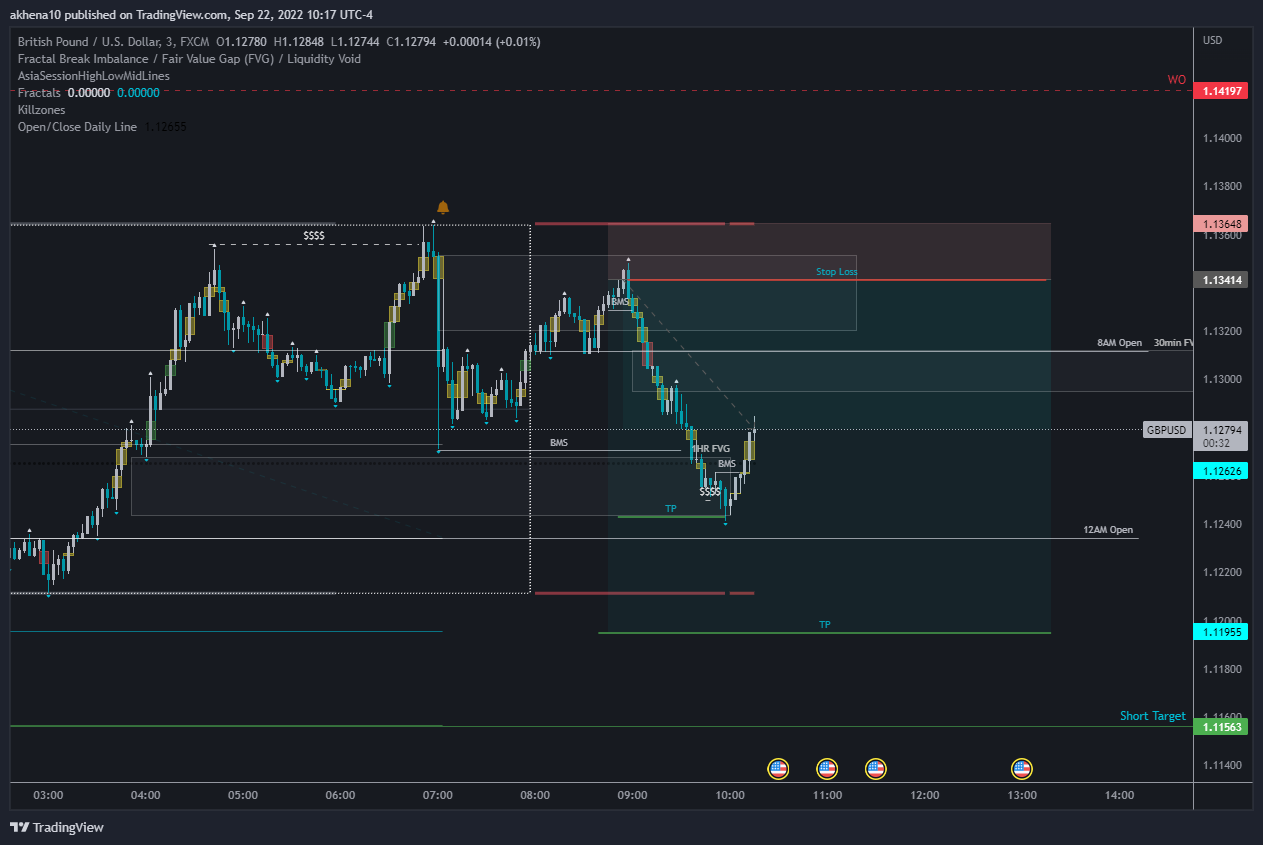Click the 1.11400 price axis tick
The image size is (1263, 845).
[1222, 765]
